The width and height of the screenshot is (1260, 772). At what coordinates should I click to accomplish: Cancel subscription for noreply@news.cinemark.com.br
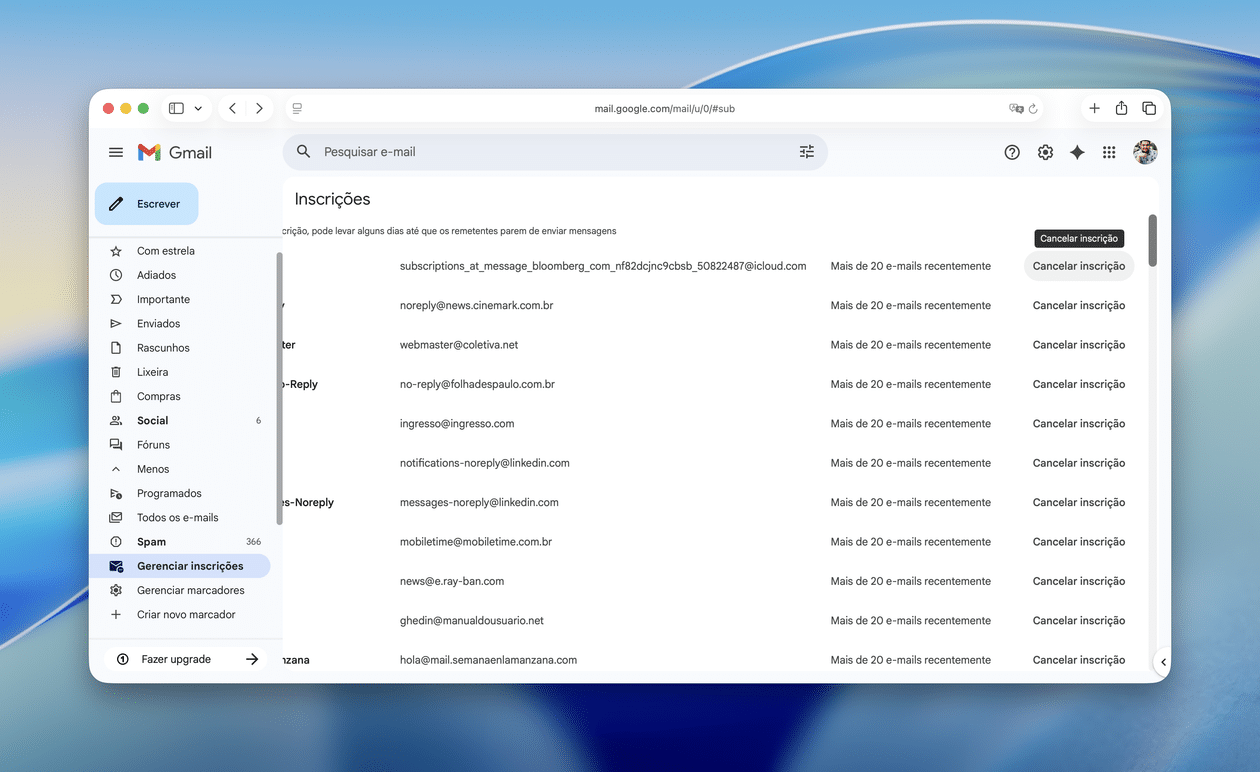pyautogui.click(x=1078, y=306)
